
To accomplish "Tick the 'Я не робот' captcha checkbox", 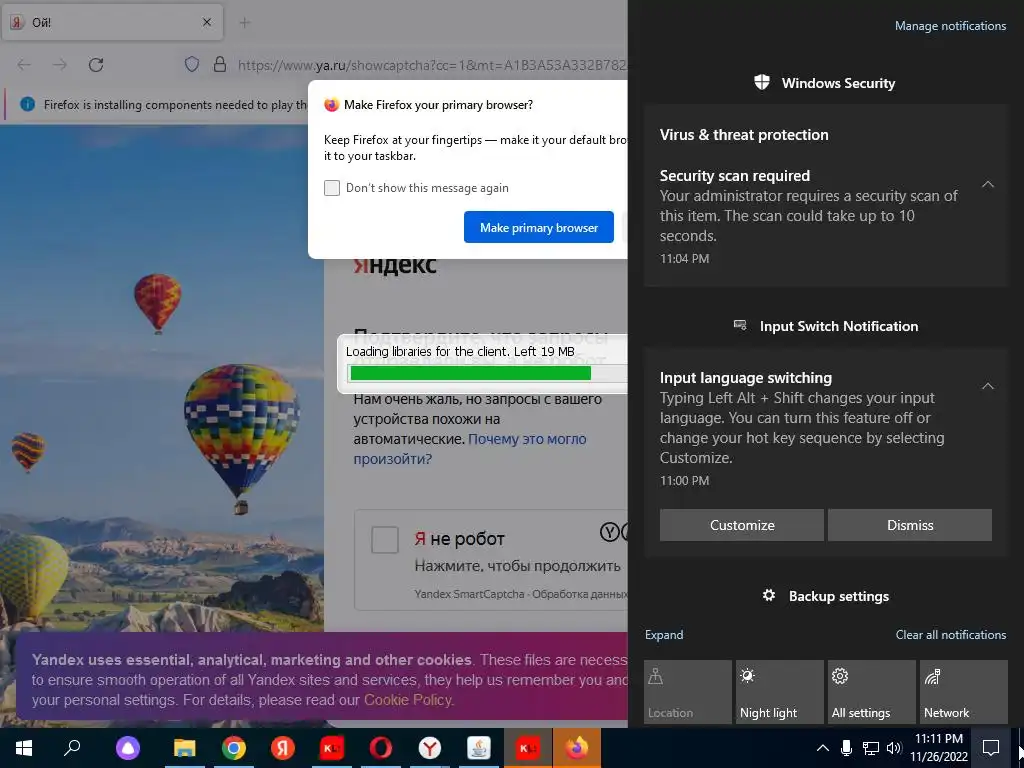I will pos(385,540).
